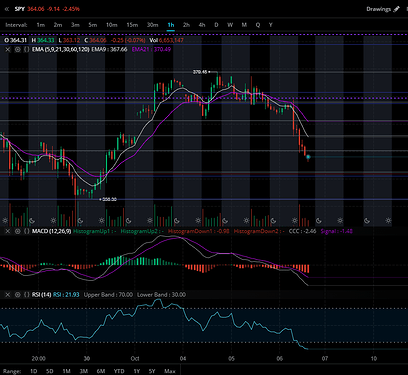Viewport: 408px width, 375px height.
Task: Switch to the daily D interval
Action: click(216, 25)
